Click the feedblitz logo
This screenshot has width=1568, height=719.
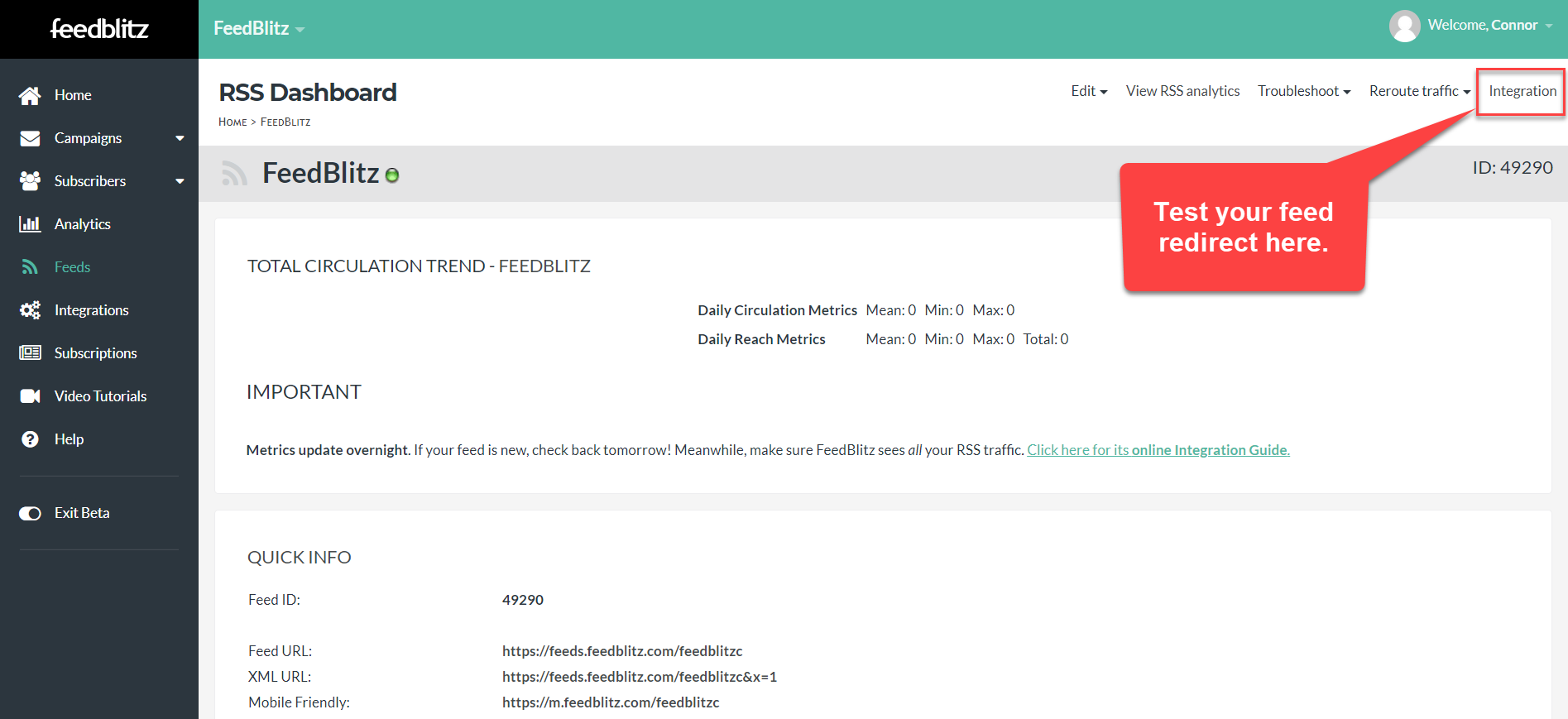coord(99,29)
